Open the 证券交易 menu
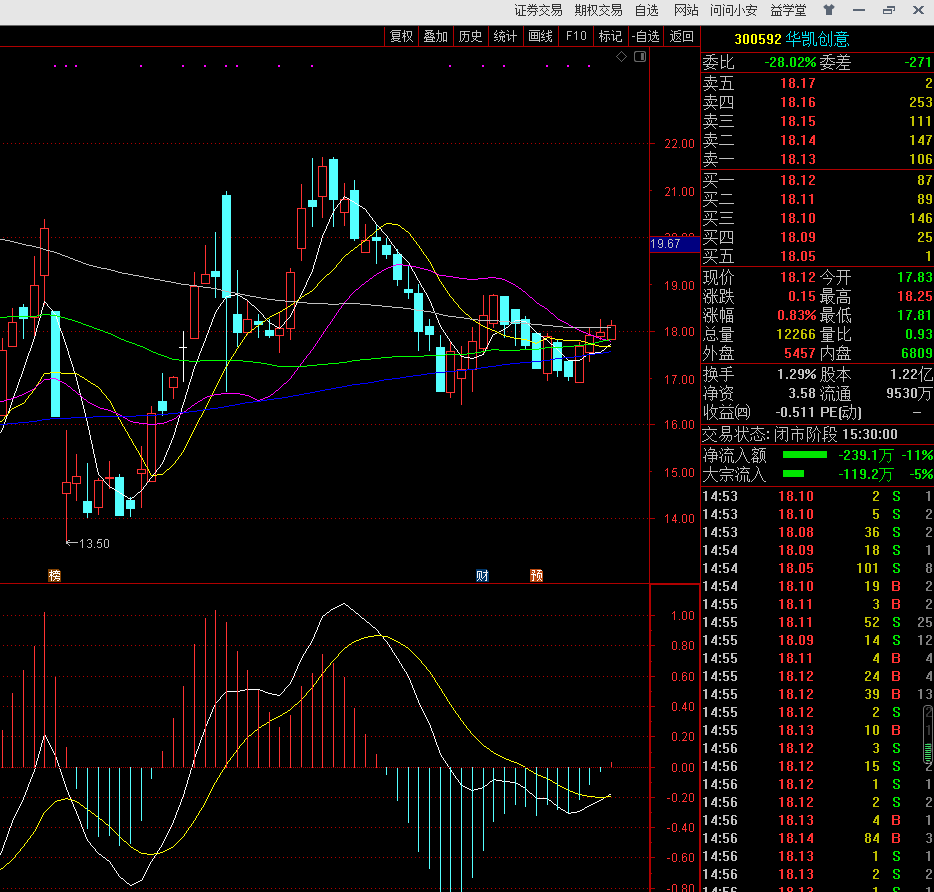The image size is (934, 892). coord(538,11)
